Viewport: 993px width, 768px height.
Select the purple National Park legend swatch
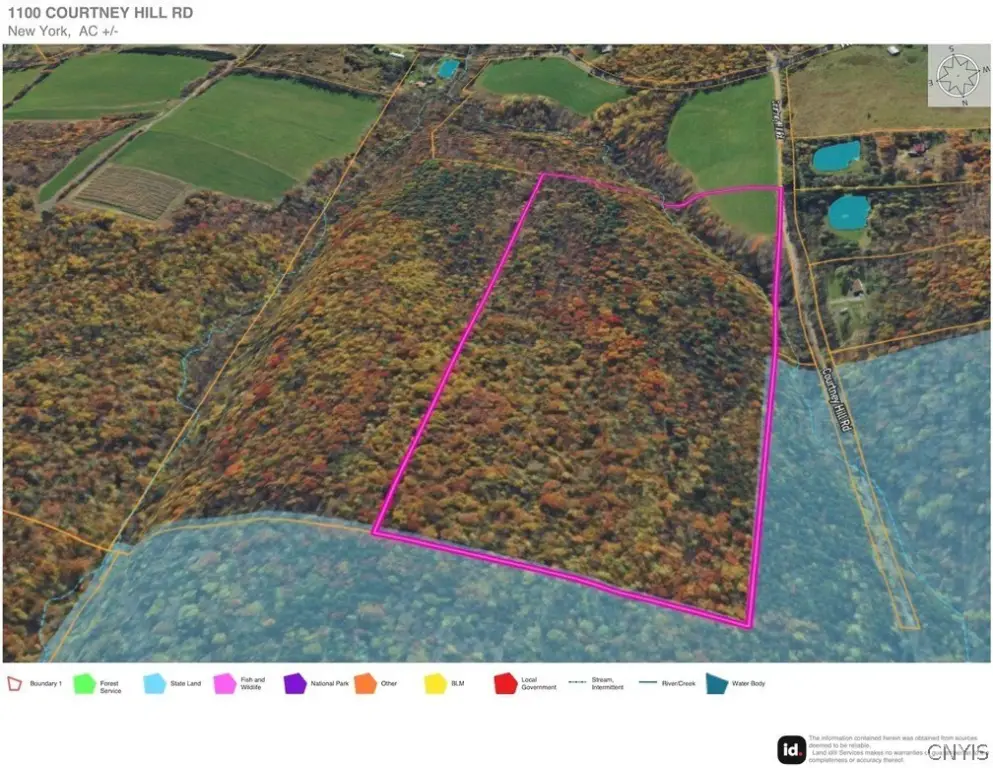coord(295,684)
